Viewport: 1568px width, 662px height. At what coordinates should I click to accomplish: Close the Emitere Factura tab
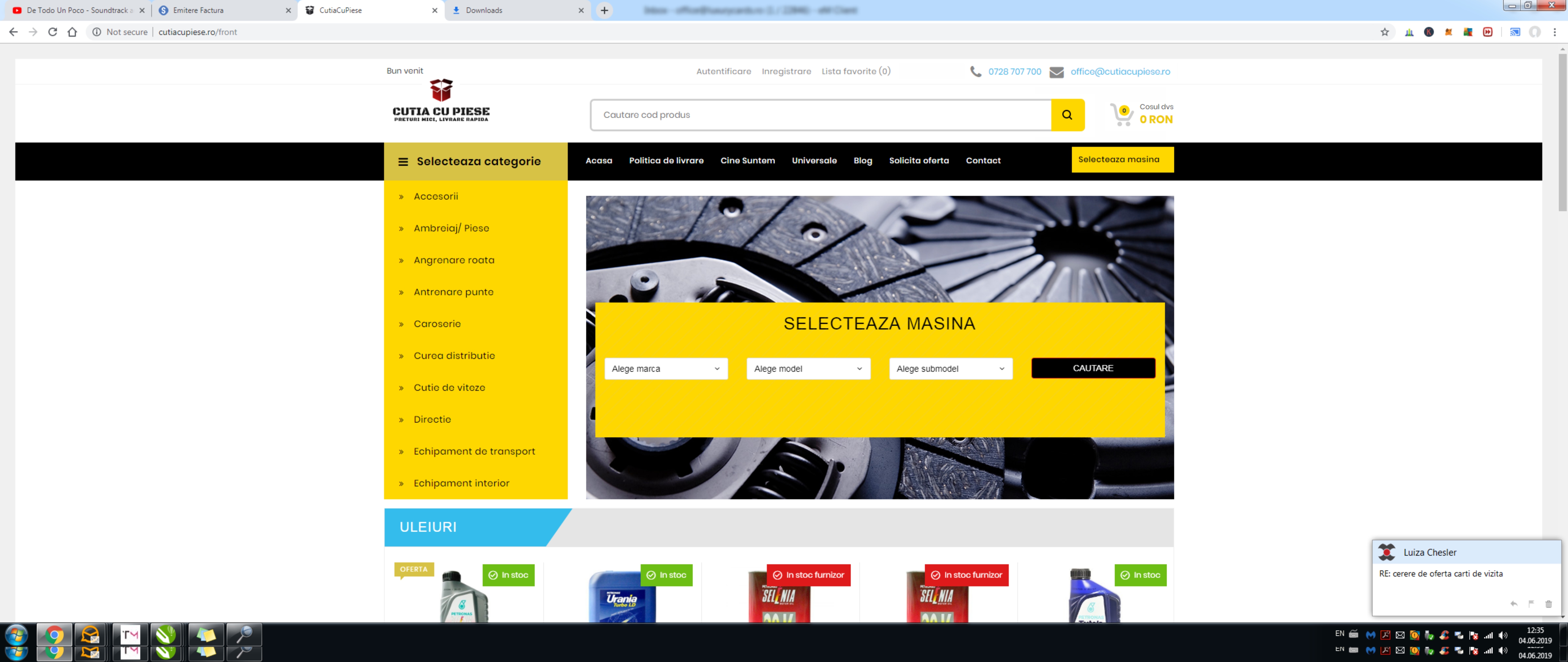(x=288, y=10)
